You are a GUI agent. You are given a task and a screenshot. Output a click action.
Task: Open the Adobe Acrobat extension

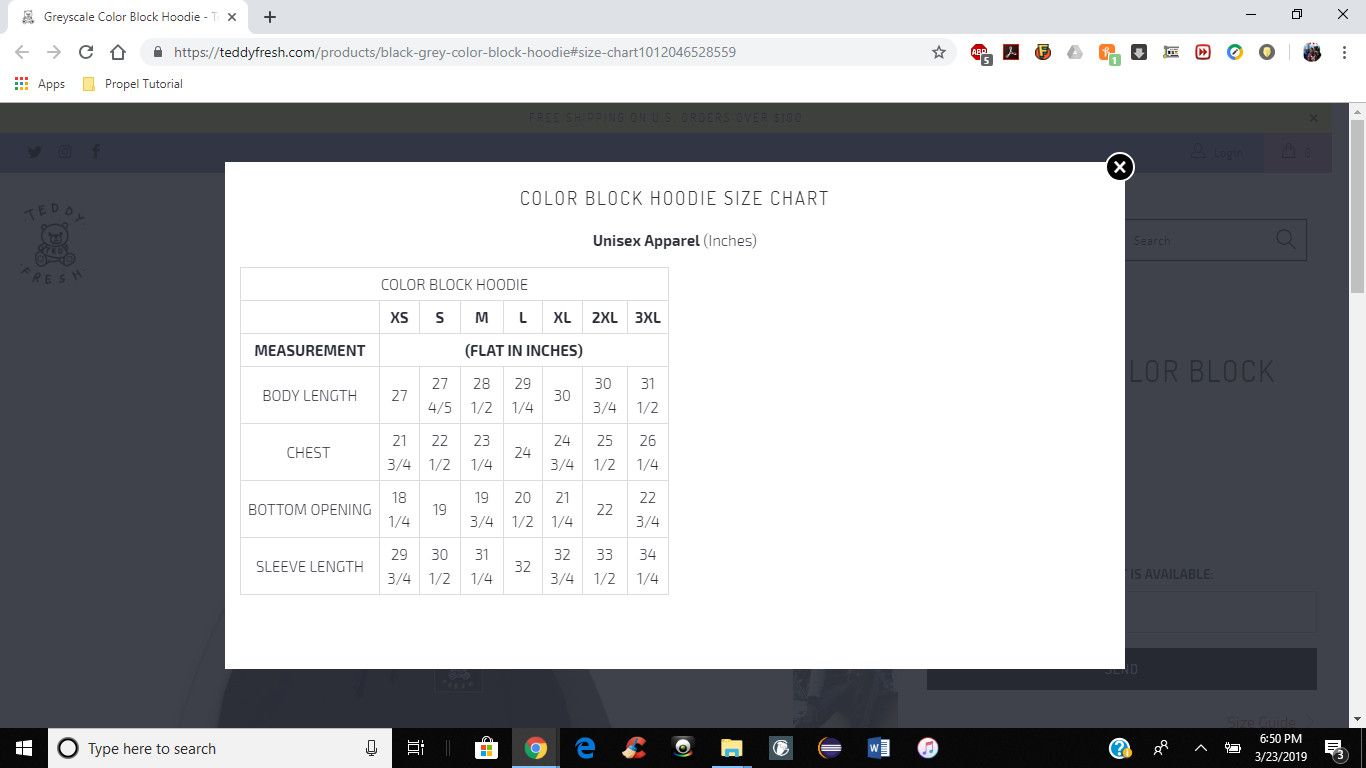tap(1011, 53)
